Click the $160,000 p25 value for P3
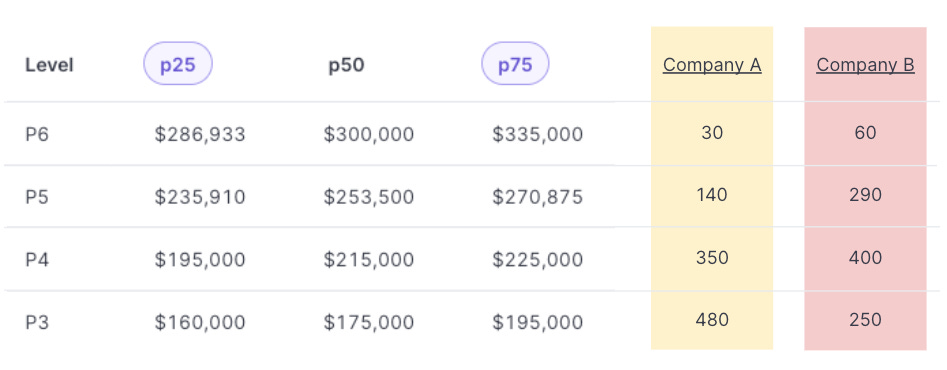The image size is (947, 370). tap(200, 322)
